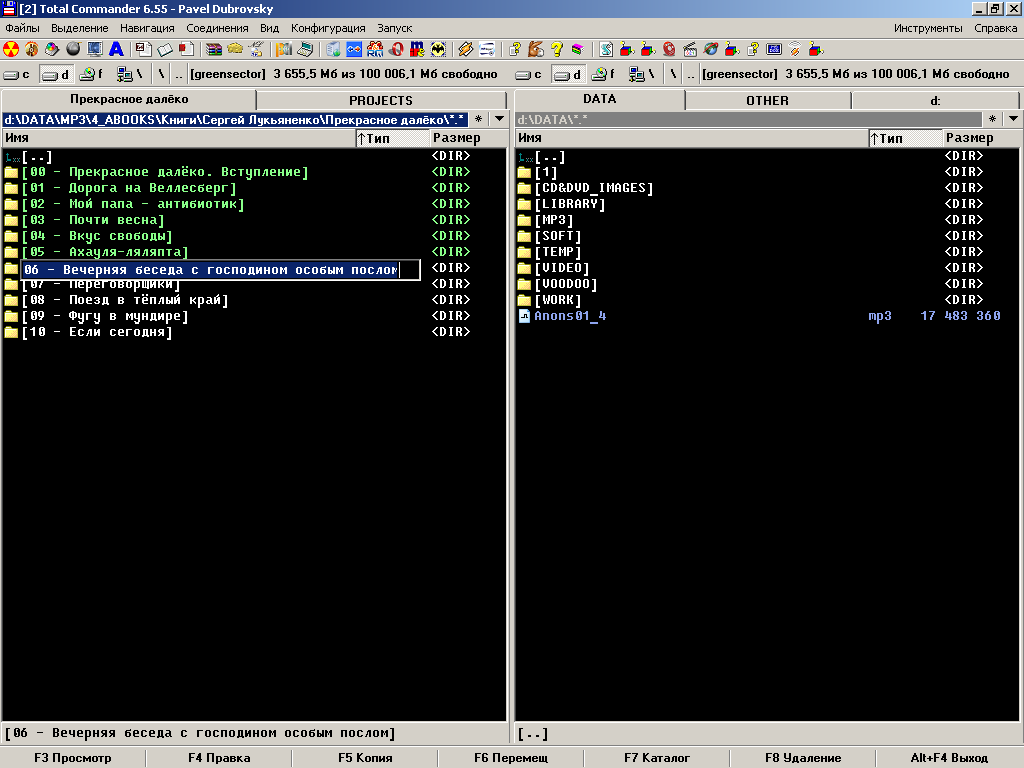Select drive d in right panel
Screen dimensions: 1024x768
pos(568,74)
